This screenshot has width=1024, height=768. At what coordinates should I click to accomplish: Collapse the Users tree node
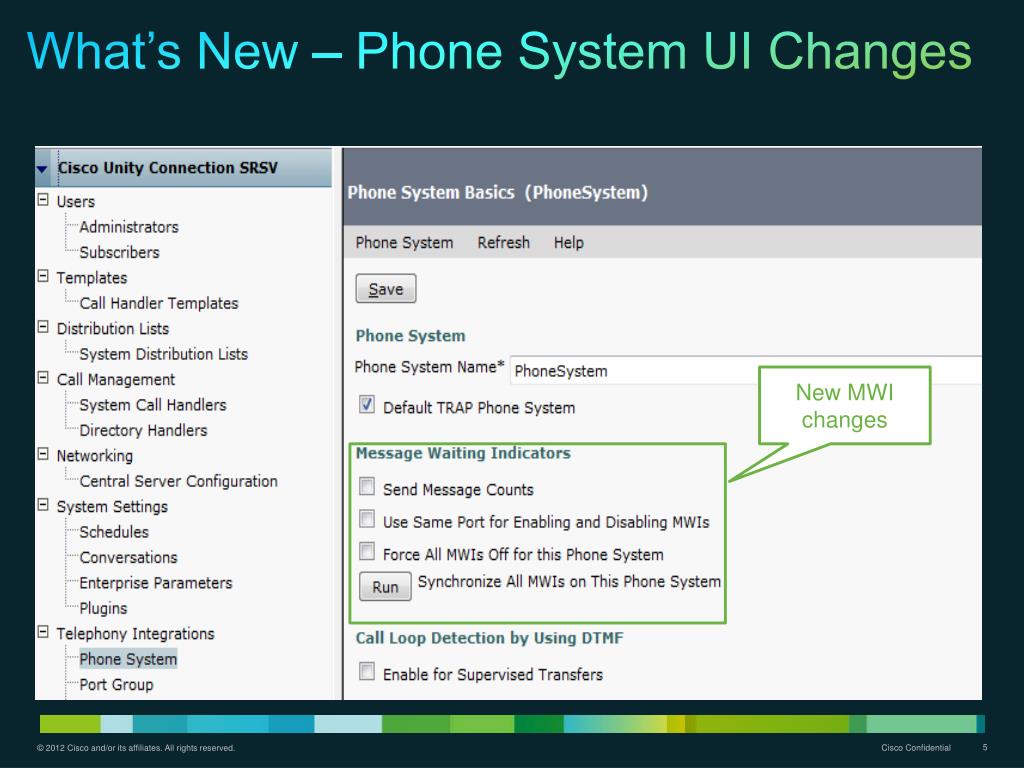click(43, 200)
